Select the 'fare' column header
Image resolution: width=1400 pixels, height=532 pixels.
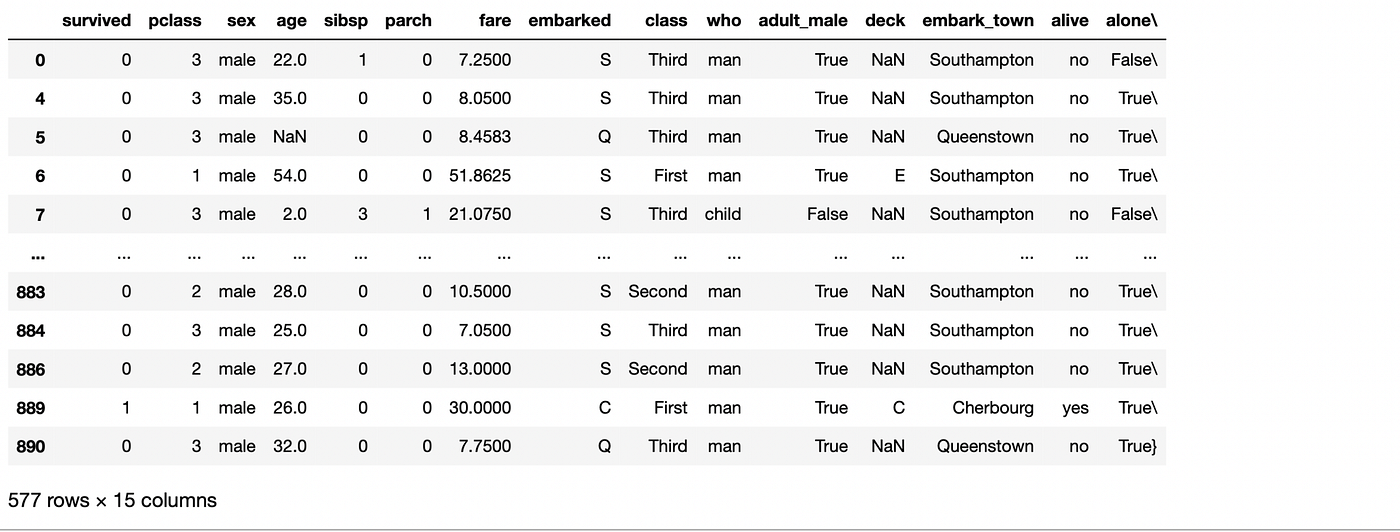[494, 21]
